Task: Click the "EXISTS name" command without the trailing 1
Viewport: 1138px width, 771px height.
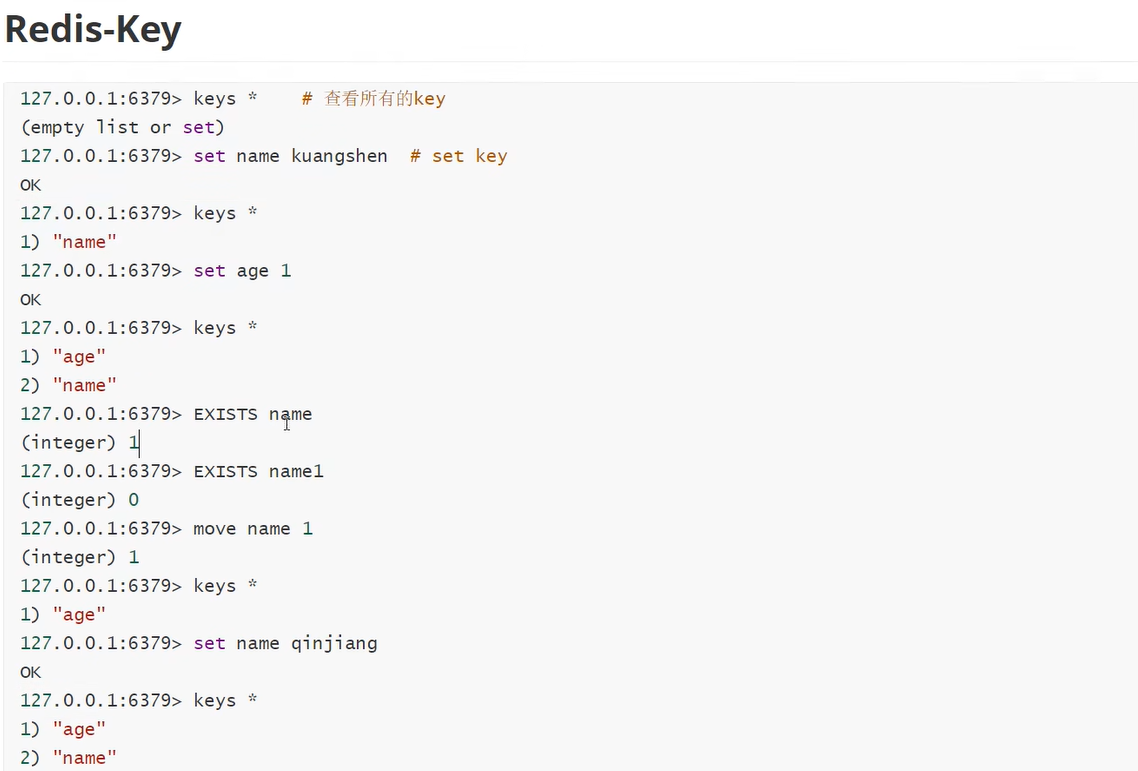Action: point(253,415)
